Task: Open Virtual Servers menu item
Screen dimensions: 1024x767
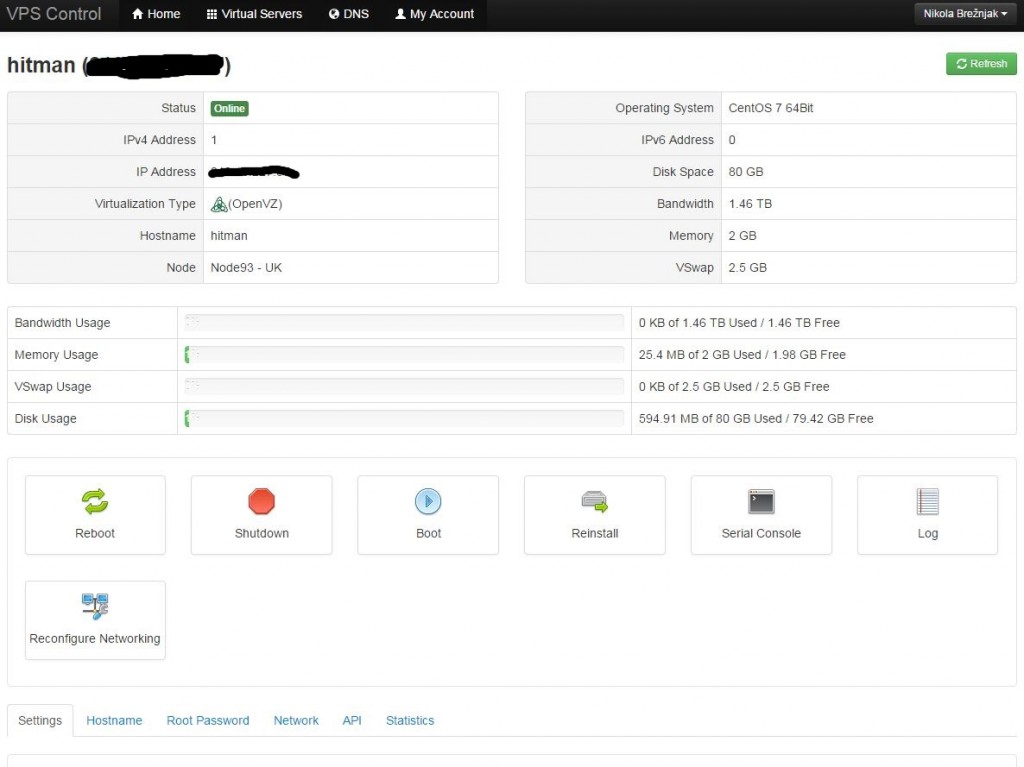Action: point(254,14)
